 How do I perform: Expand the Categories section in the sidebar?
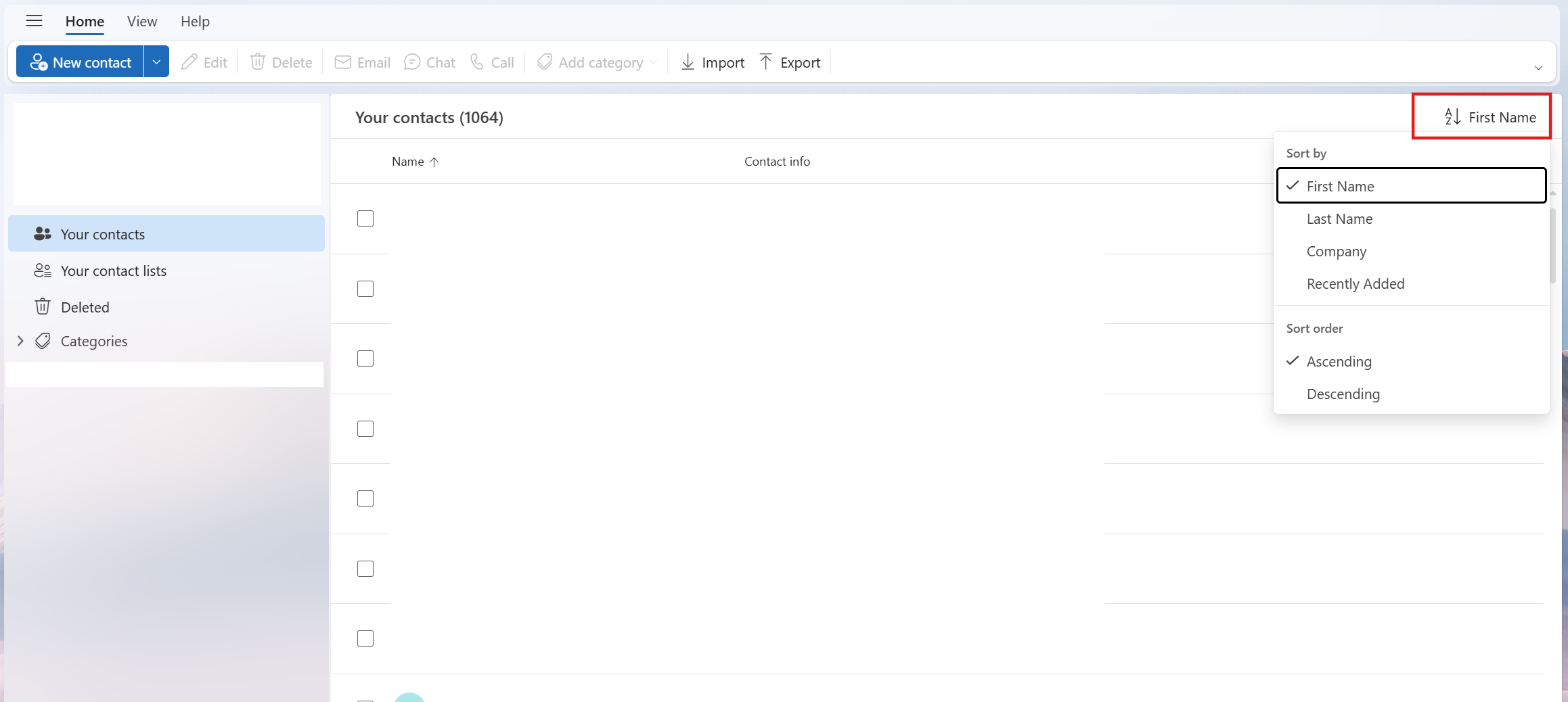[20, 341]
